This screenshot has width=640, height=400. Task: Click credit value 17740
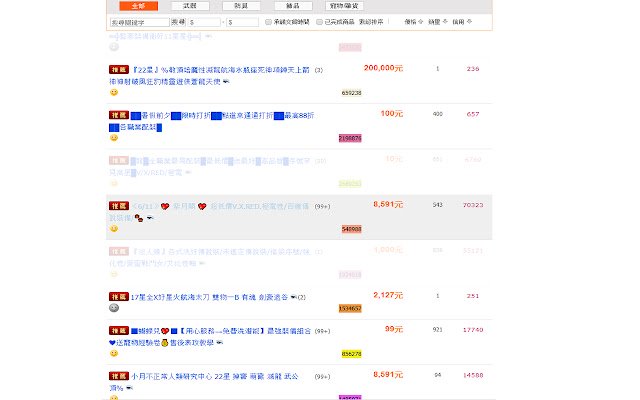(473, 330)
